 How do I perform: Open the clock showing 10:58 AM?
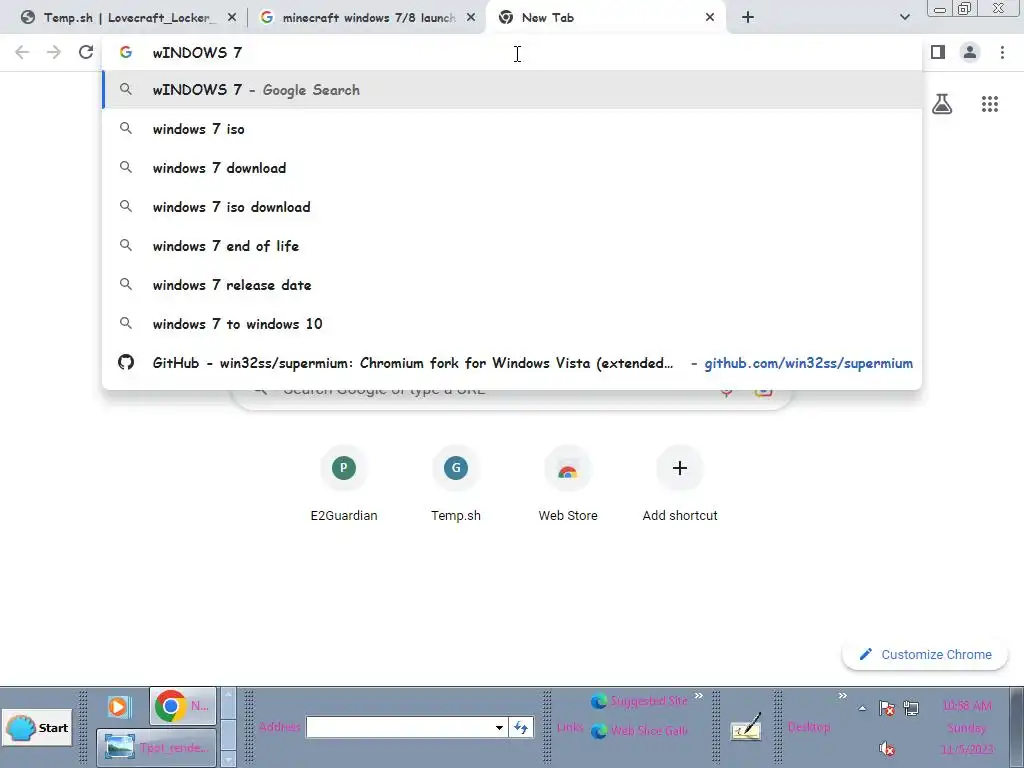(967, 727)
